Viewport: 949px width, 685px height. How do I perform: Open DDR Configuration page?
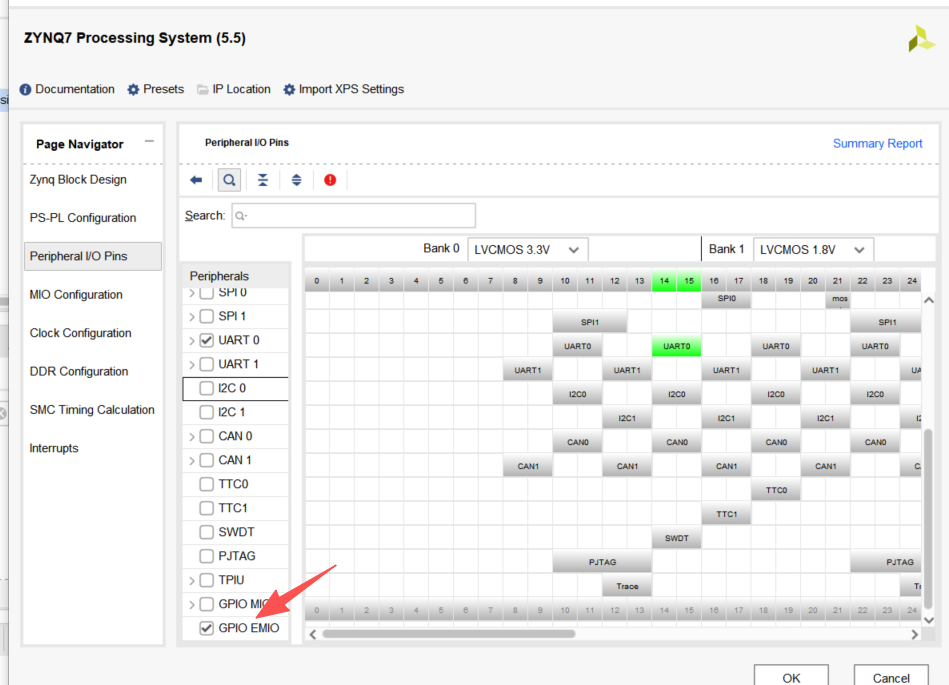[x=79, y=372]
